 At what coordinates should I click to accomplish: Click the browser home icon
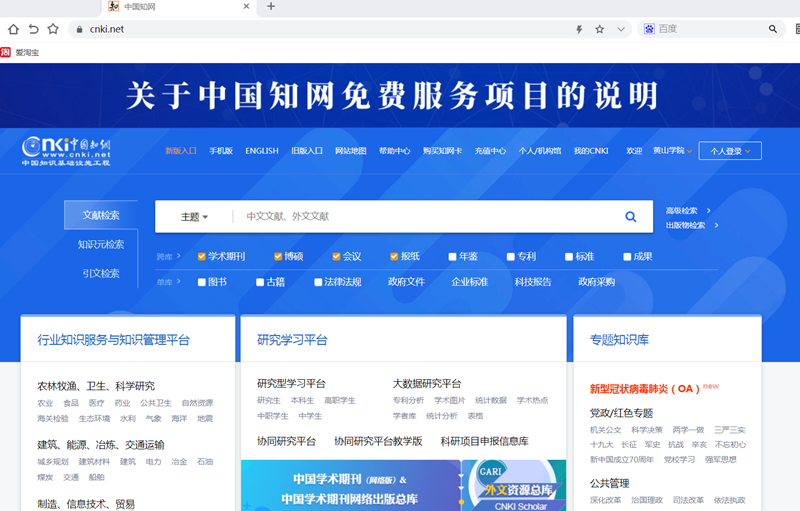[x=13, y=29]
